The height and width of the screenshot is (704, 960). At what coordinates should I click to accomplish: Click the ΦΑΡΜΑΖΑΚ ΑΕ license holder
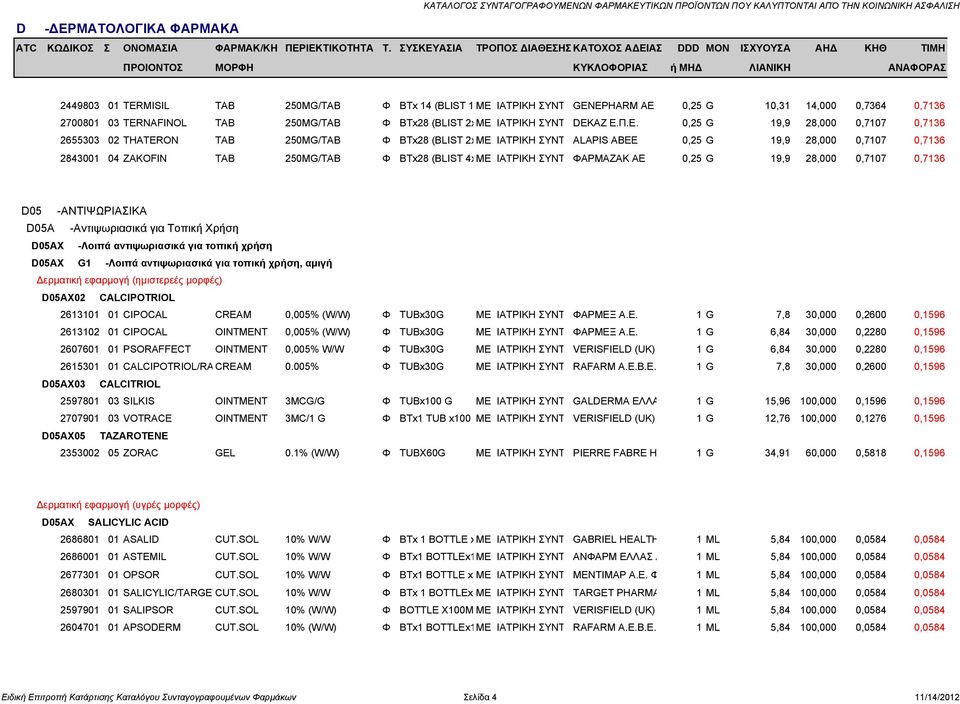point(609,158)
